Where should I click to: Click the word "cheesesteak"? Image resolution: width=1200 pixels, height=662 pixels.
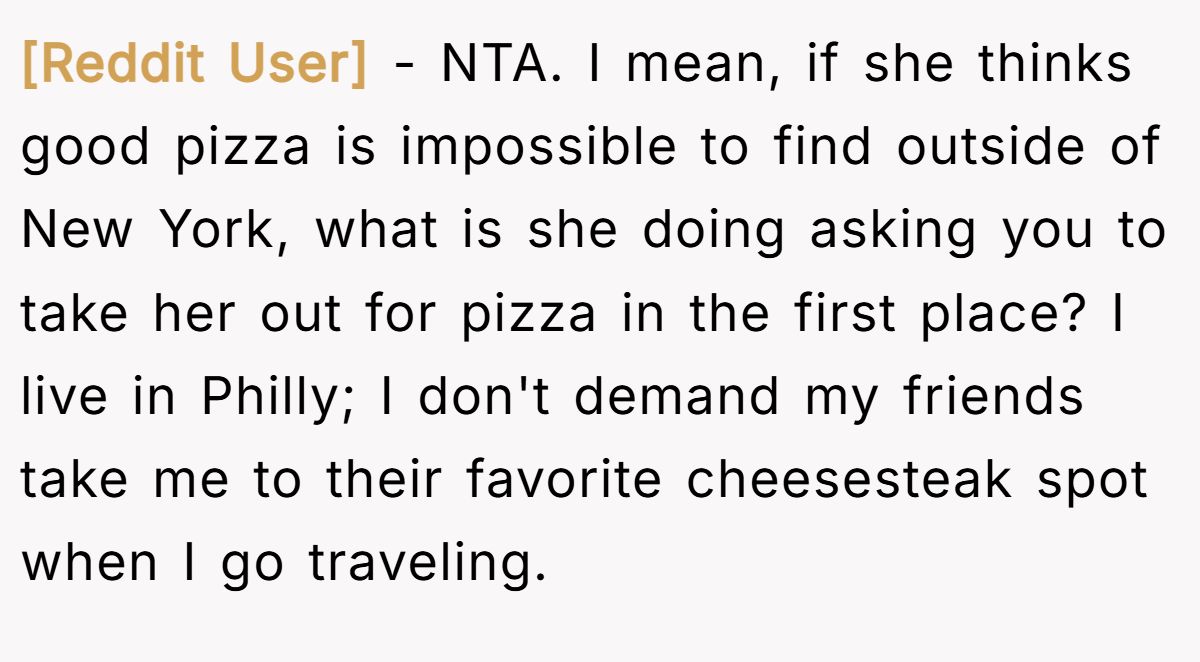tap(848, 480)
